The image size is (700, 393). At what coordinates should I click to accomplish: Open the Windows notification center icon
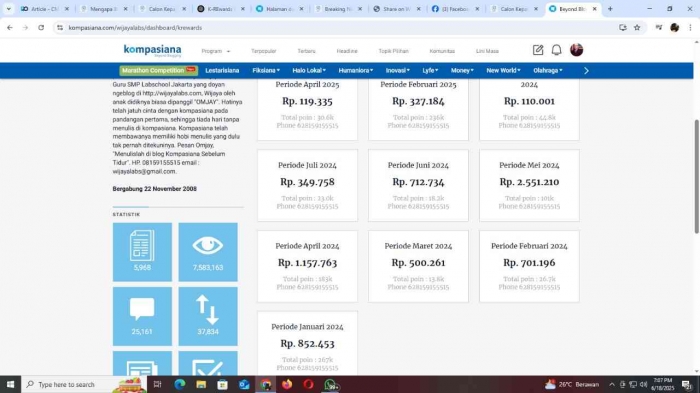tap(687, 385)
